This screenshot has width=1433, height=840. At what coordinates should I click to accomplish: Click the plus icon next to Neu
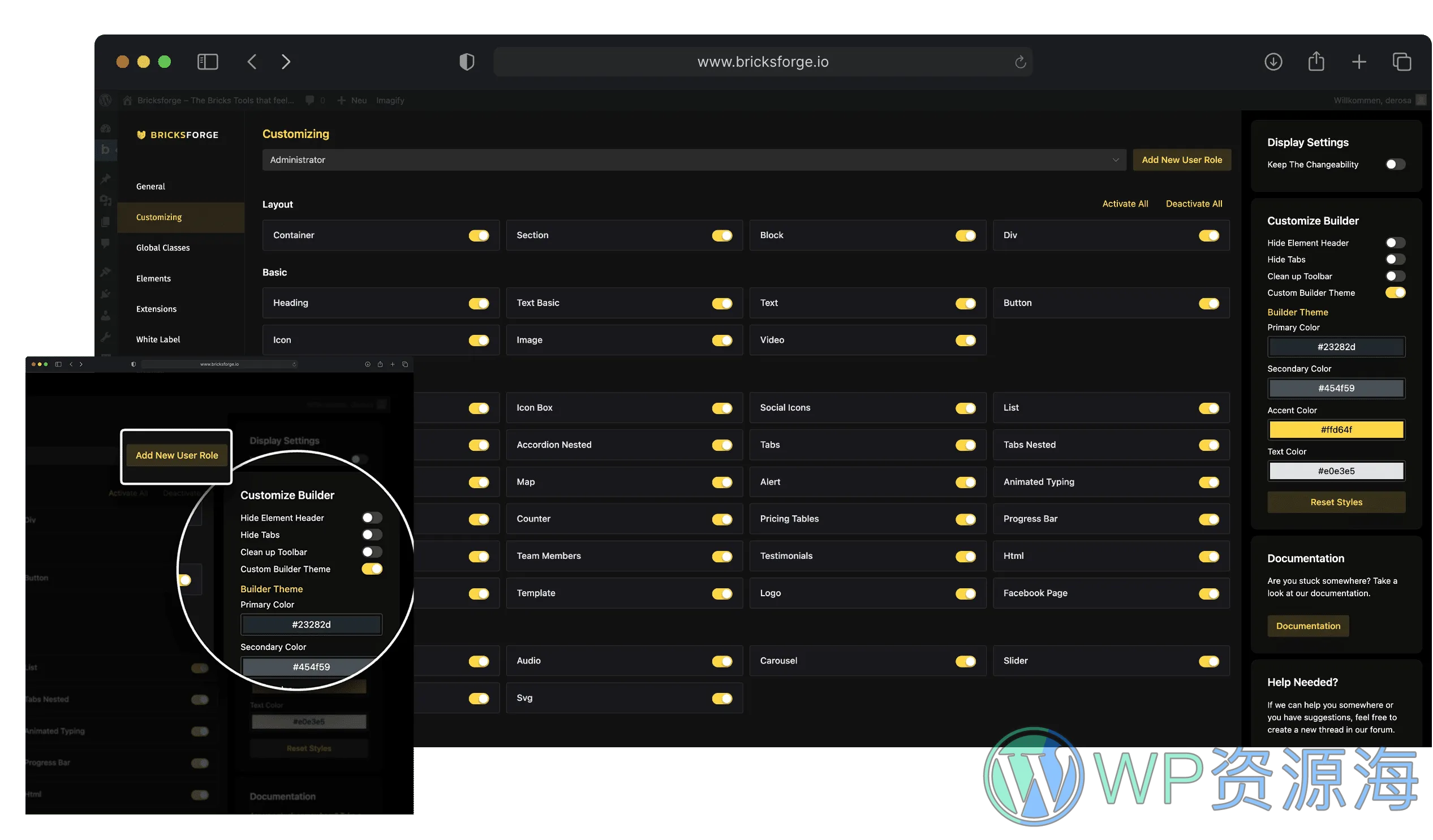(x=341, y=100)
